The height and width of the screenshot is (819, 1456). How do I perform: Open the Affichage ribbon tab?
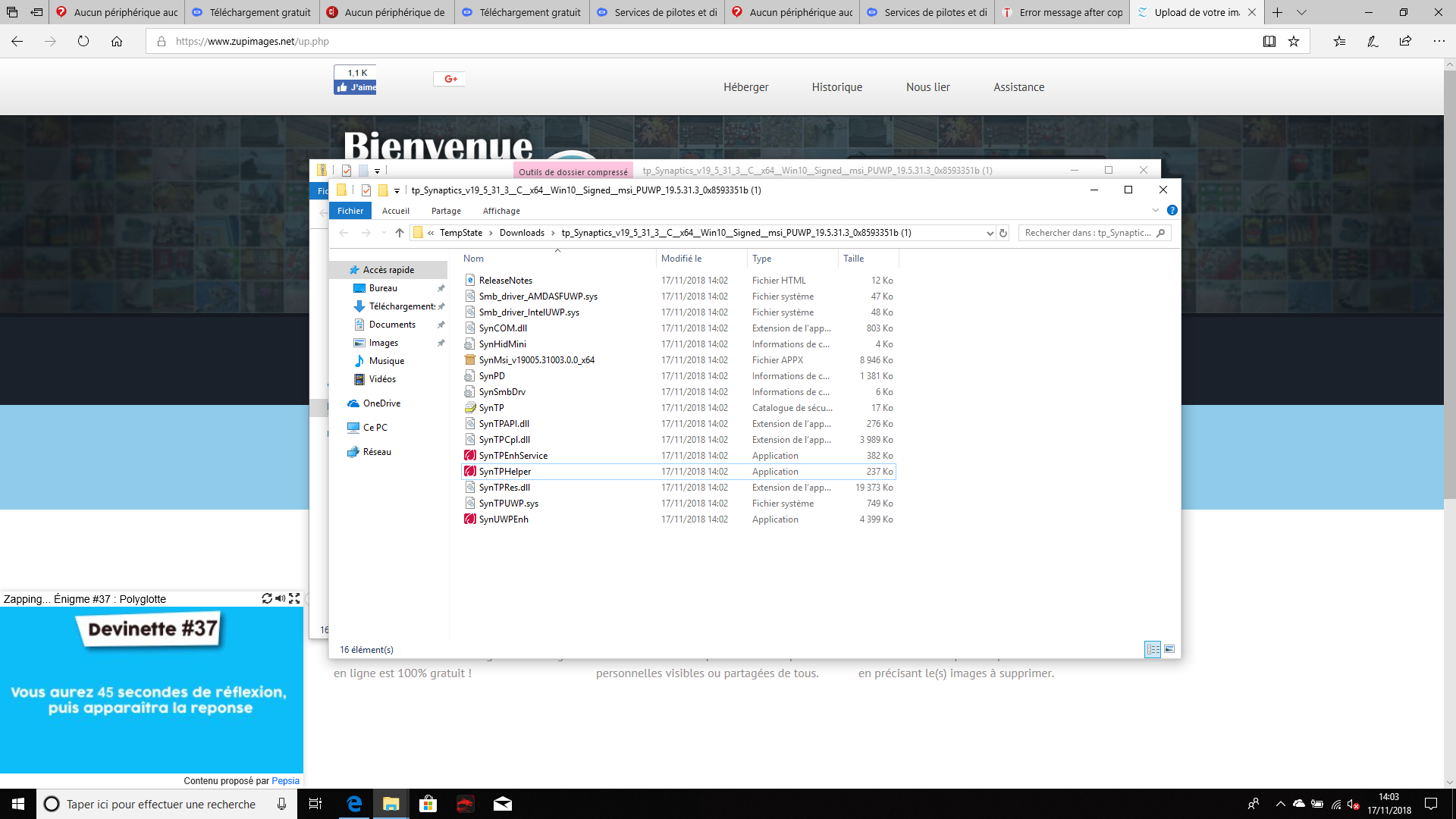pos(501,211)
